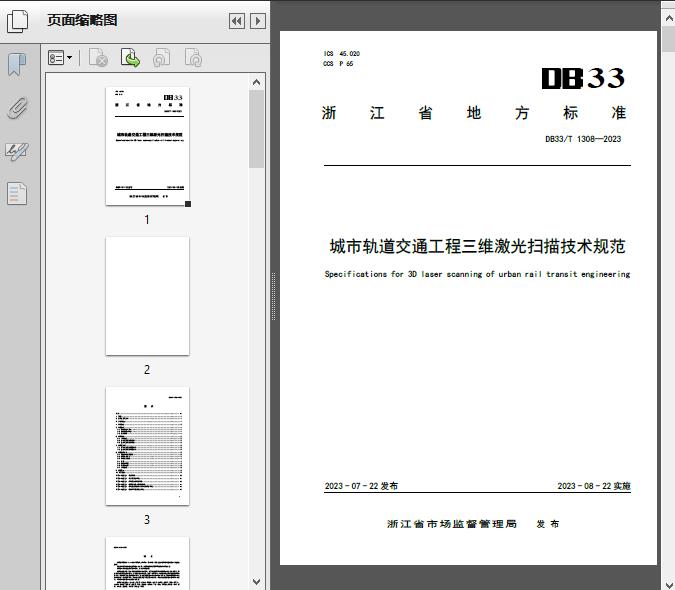Open the thumbnail options menu dropdown
The image size is (675, 590).
pyautogui.click(x=60, y=58)
